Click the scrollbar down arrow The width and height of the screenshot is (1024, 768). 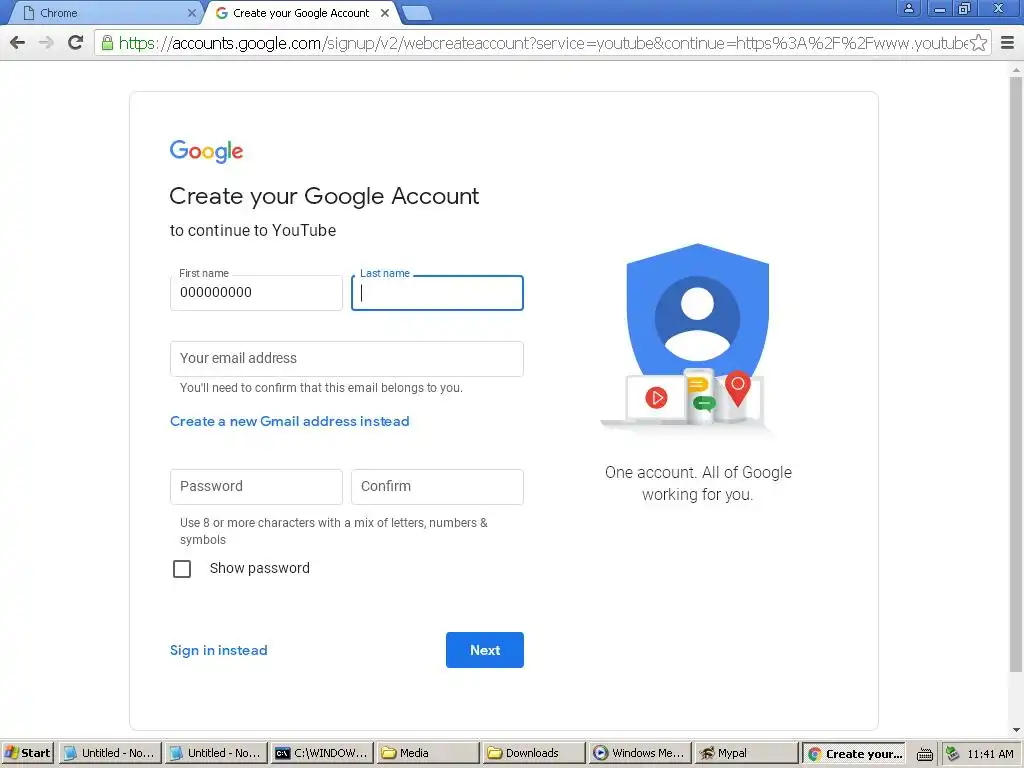(x=1016, y=730)
